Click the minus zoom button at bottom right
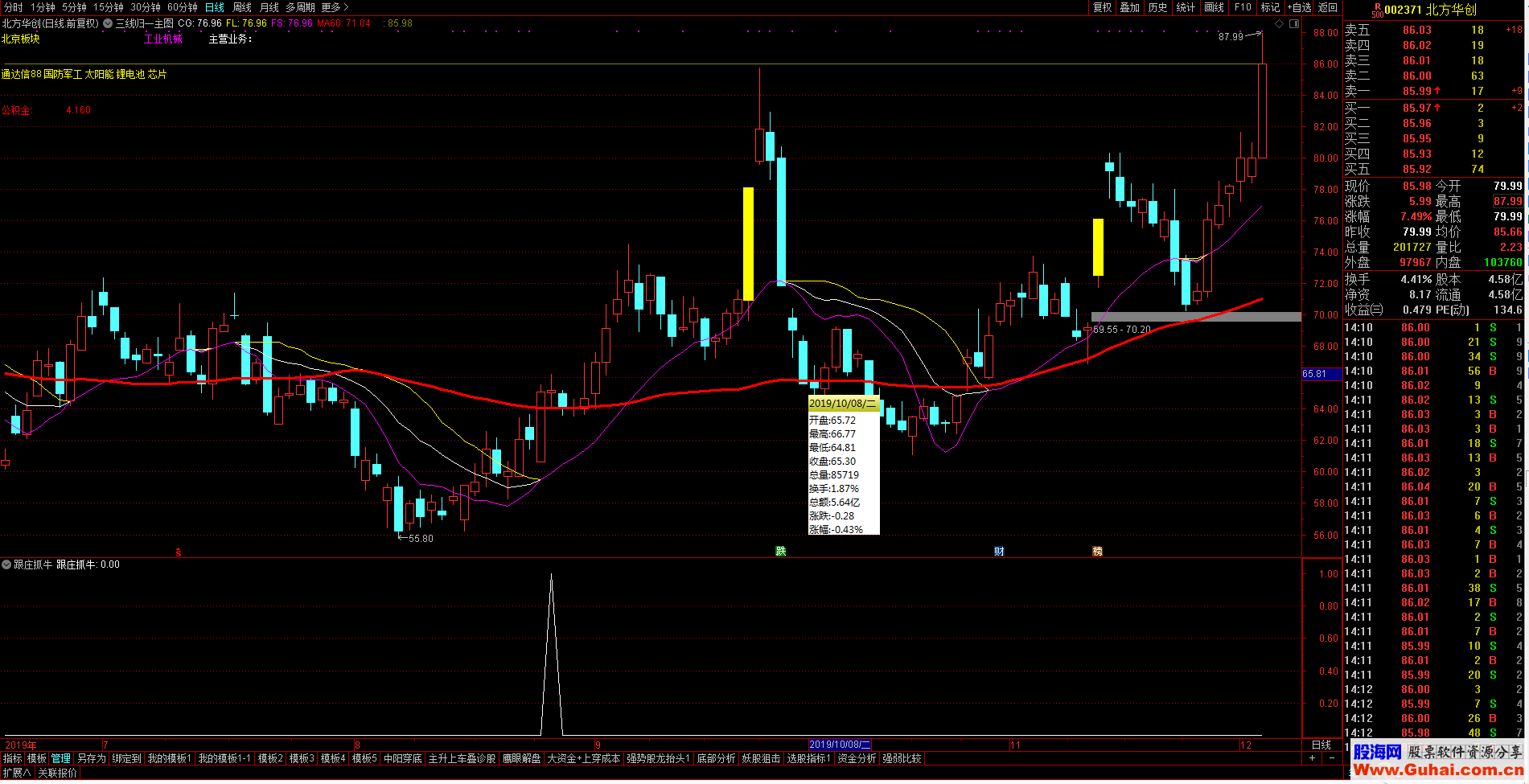Screen dimensions: 1529x784 click(x=1331, y=758)
